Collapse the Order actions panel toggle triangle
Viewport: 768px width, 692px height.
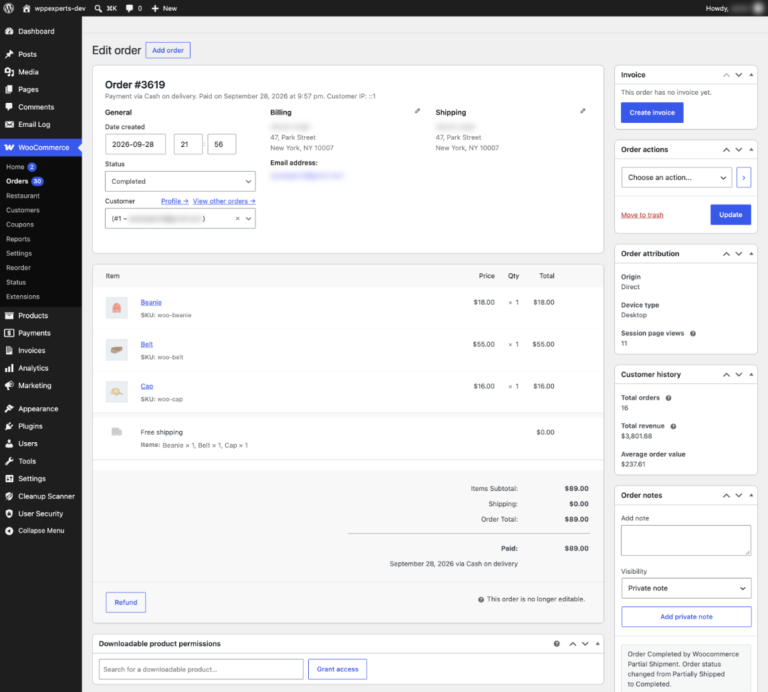coord(751,150)
